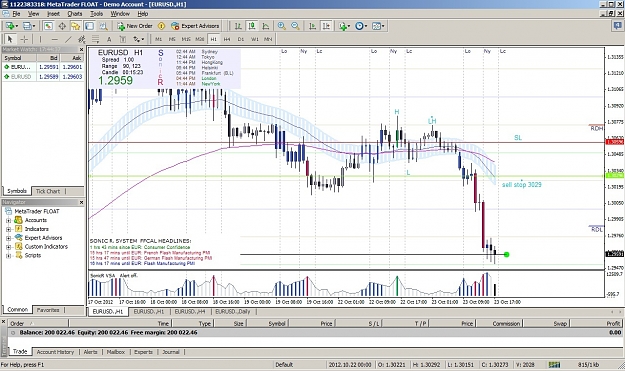Select MetaTrader FLOAT in Navigator

pos(37,211)
